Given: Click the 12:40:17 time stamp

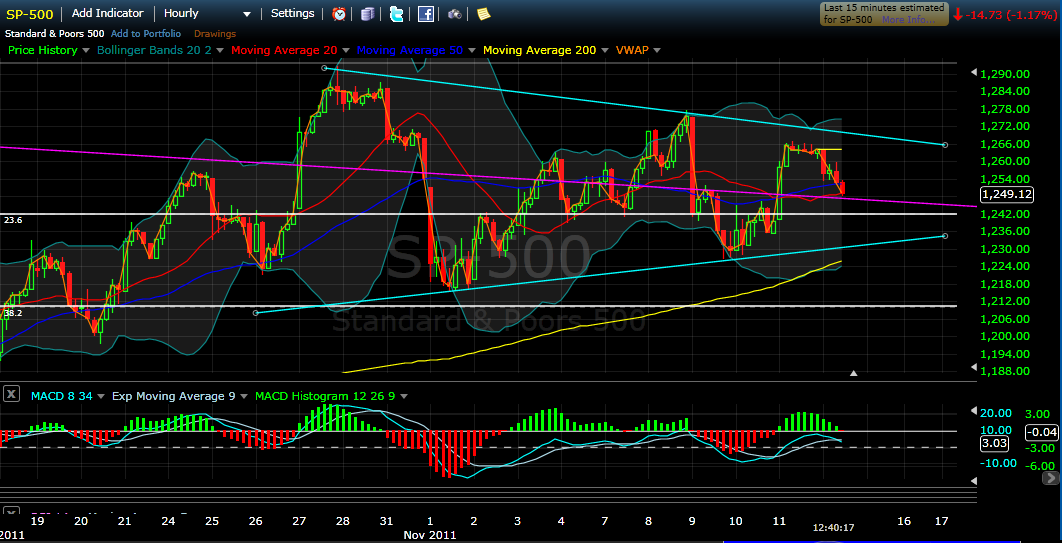Looking at the screenshot, I should tap(834, 525).
